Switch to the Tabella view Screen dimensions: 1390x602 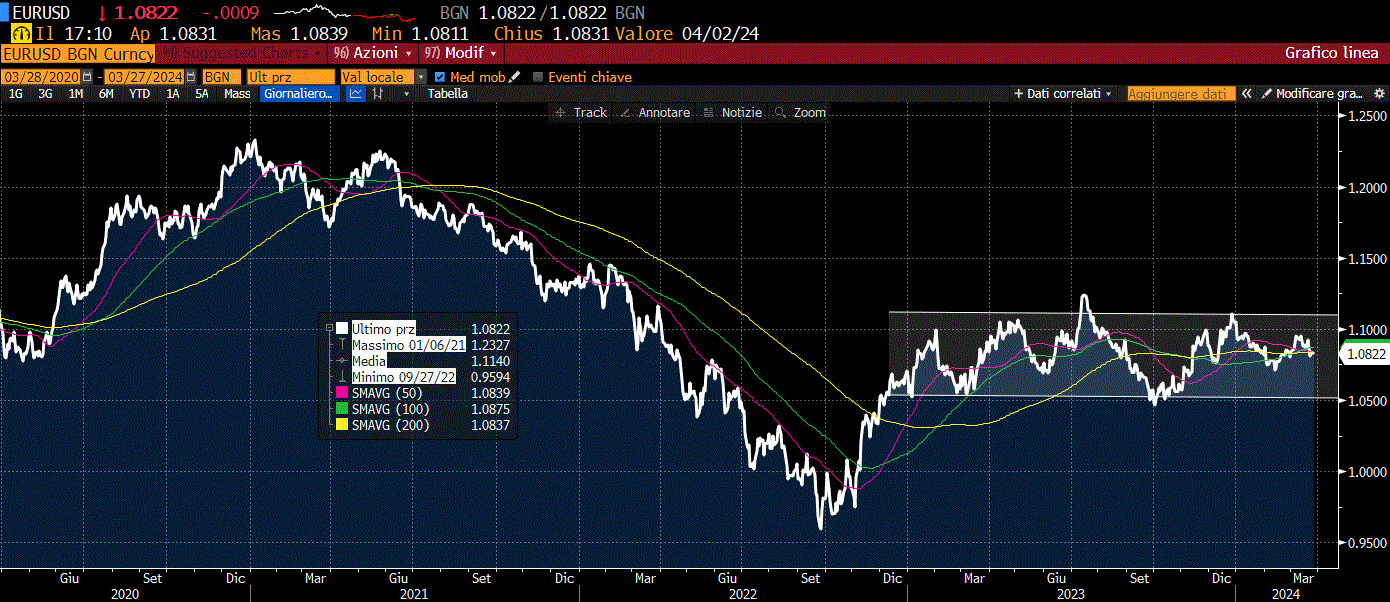click(447, 93)
